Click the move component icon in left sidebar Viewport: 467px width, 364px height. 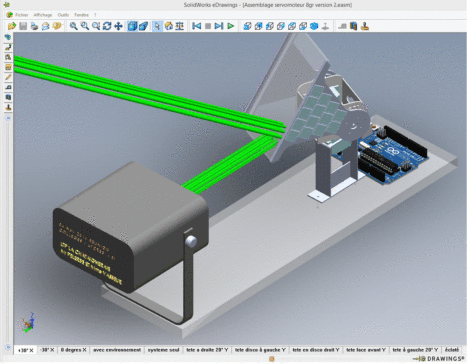coord(8,47)
